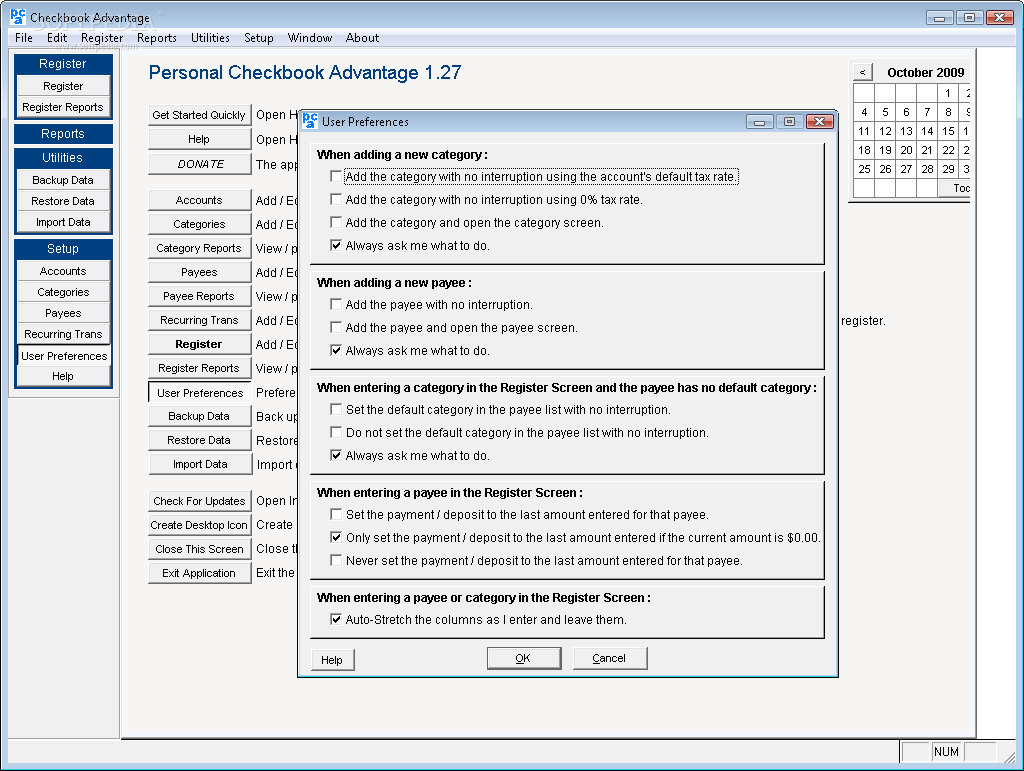1024x771 pixels.
Task: Click Get Started Quickly button
Action: 199,115
